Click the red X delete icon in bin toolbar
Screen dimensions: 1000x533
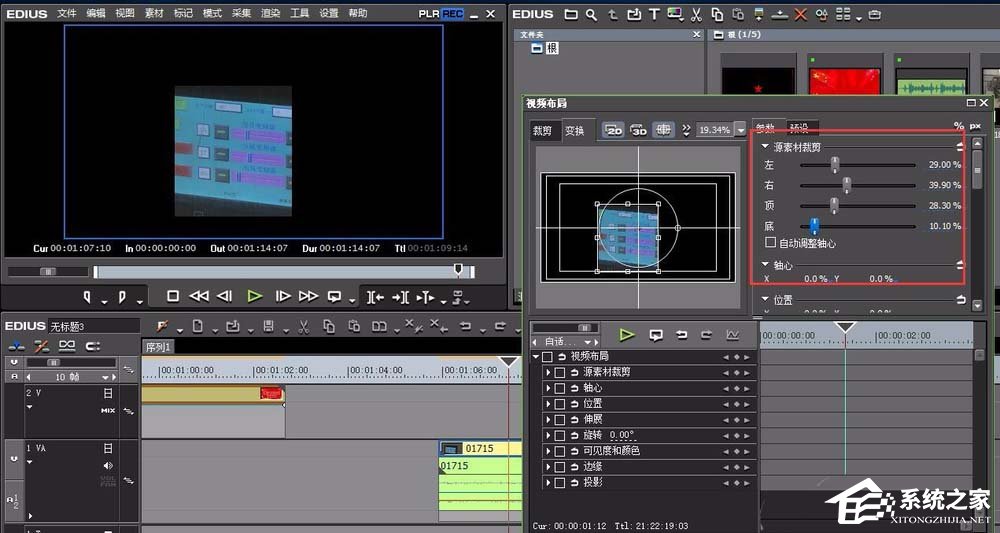[x=801, y=15]
